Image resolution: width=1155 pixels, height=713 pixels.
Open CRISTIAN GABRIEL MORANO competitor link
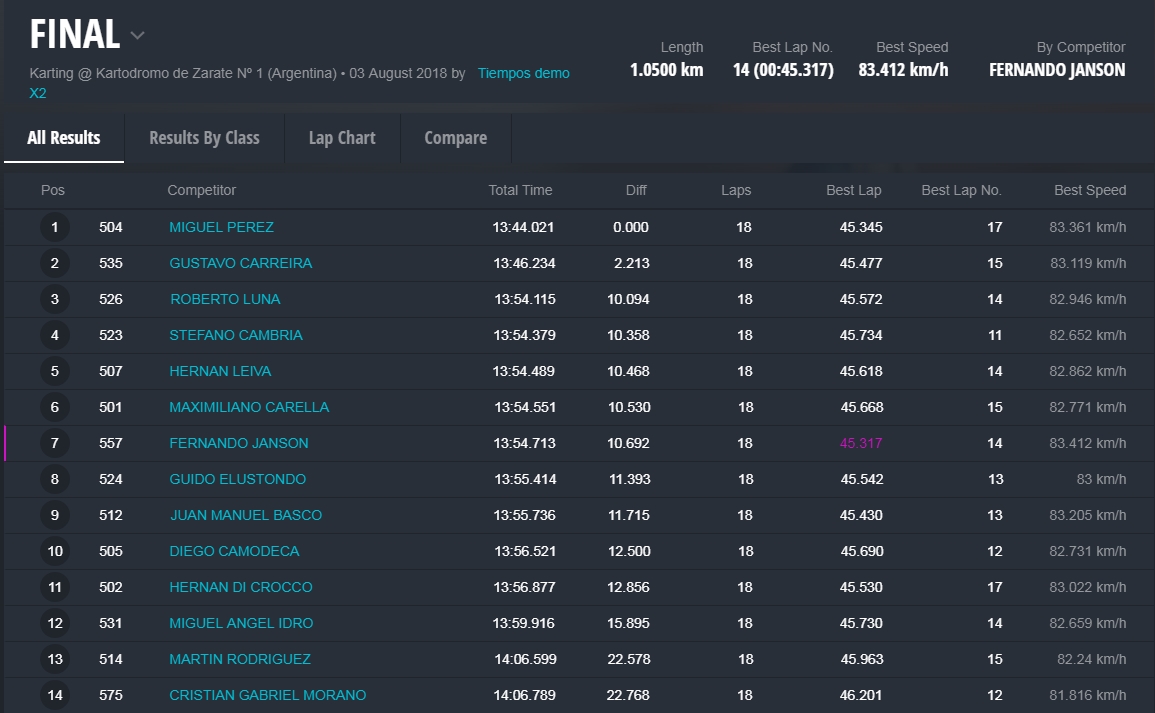pyautogui.click(x=267, y=695)
